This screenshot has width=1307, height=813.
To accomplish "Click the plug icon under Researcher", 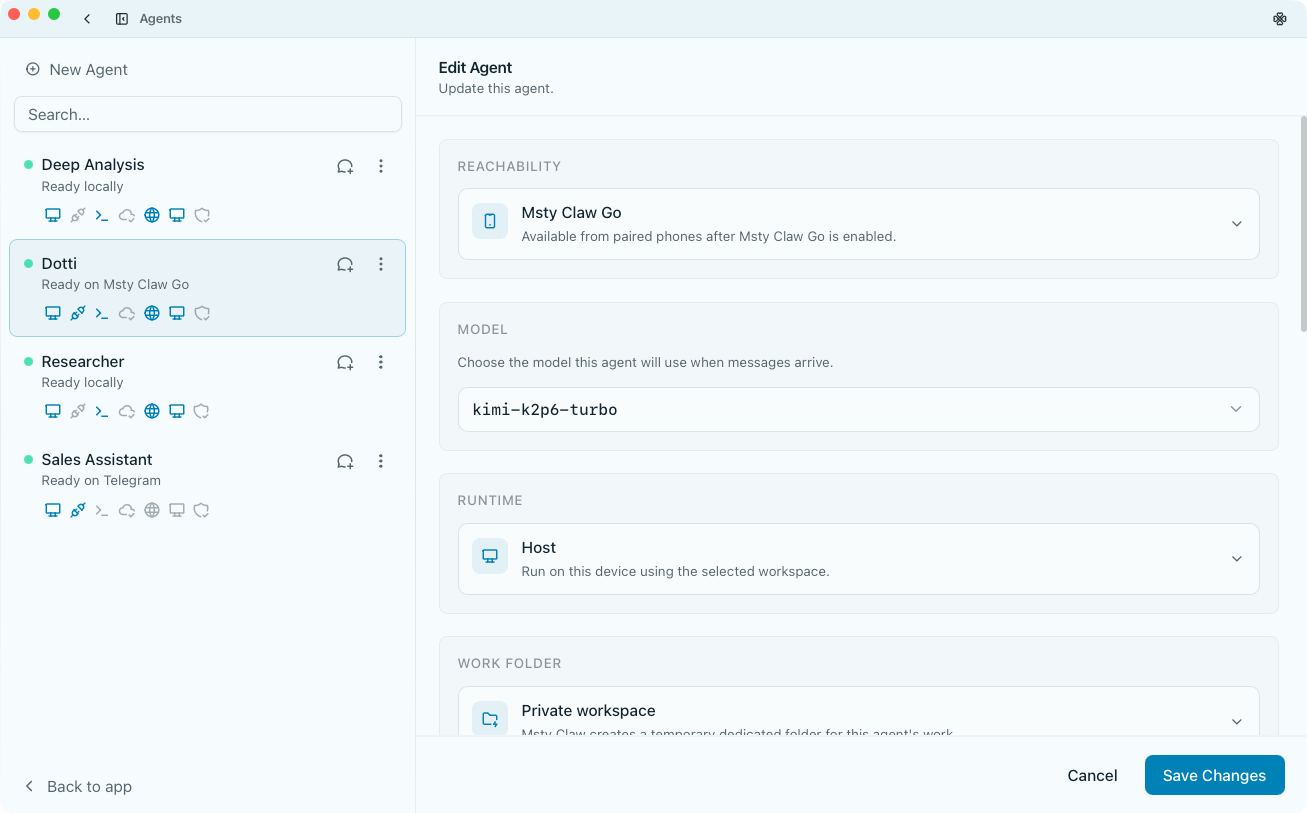I will pyautogui.click(x=78, y=411).
